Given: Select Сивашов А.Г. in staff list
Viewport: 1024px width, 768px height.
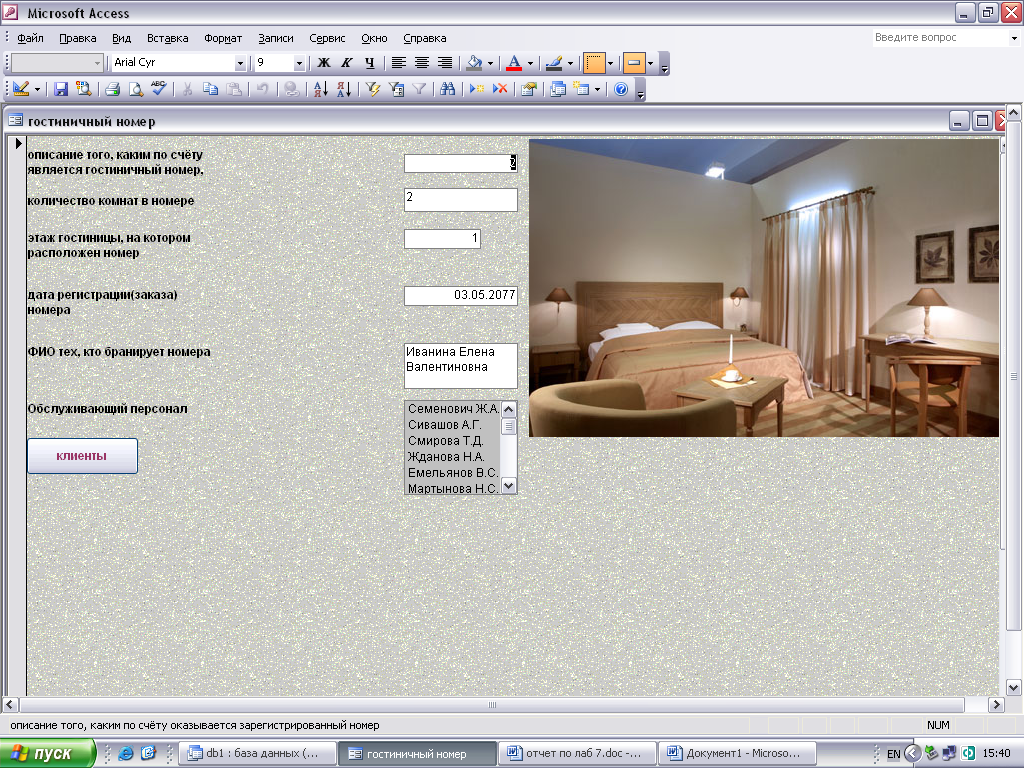Looking at the screenshot, I should (453, 424).
